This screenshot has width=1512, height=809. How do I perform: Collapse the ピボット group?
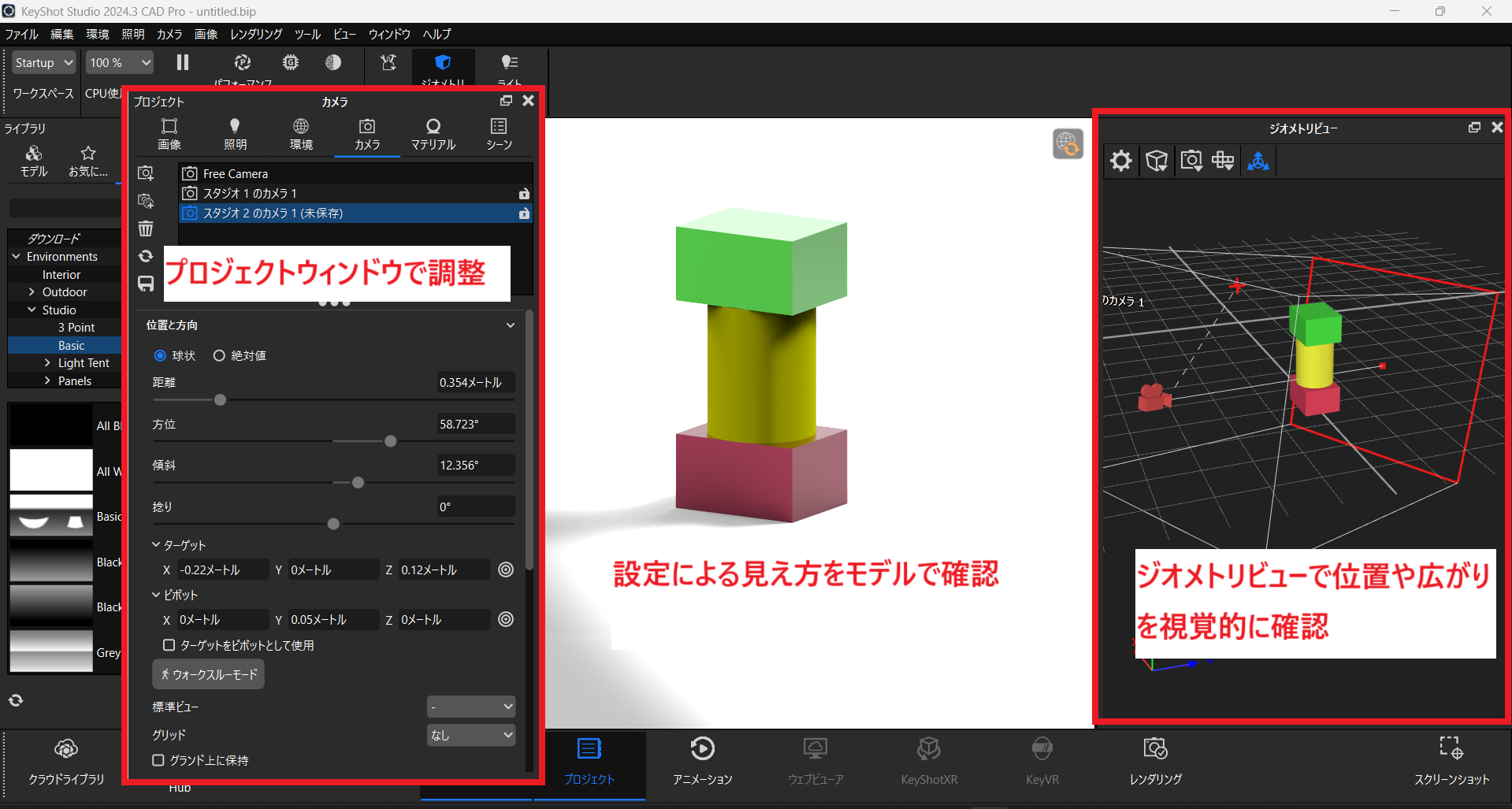click(x=156, y=594)
